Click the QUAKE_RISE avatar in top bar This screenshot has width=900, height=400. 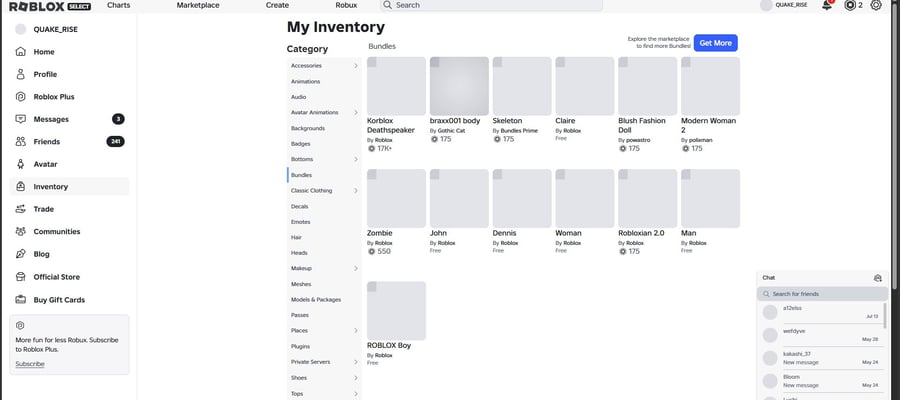tap(766, 5)
